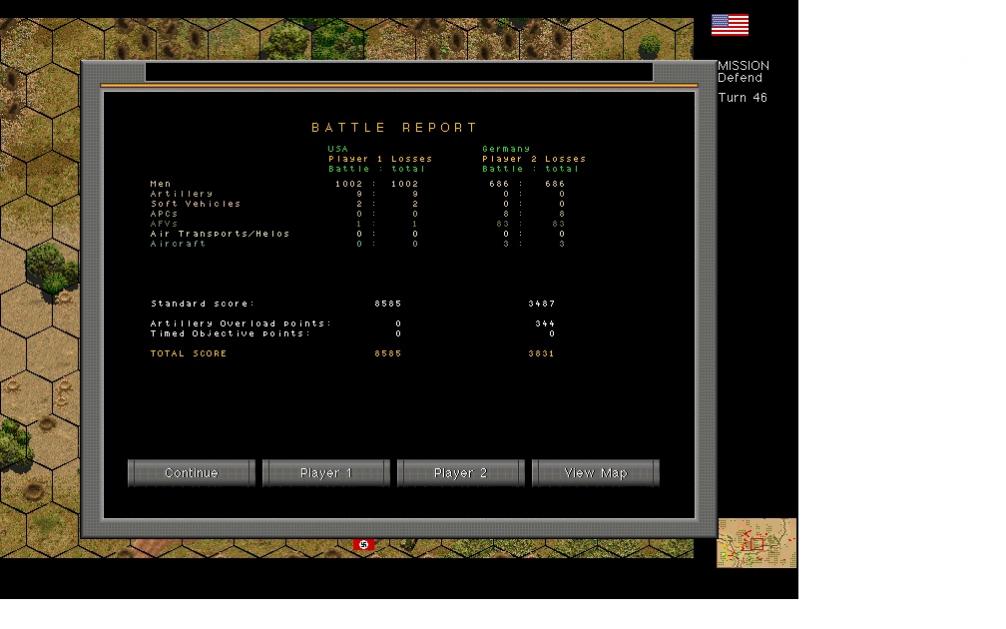Click the MISSION Defend label

[743, 72]
